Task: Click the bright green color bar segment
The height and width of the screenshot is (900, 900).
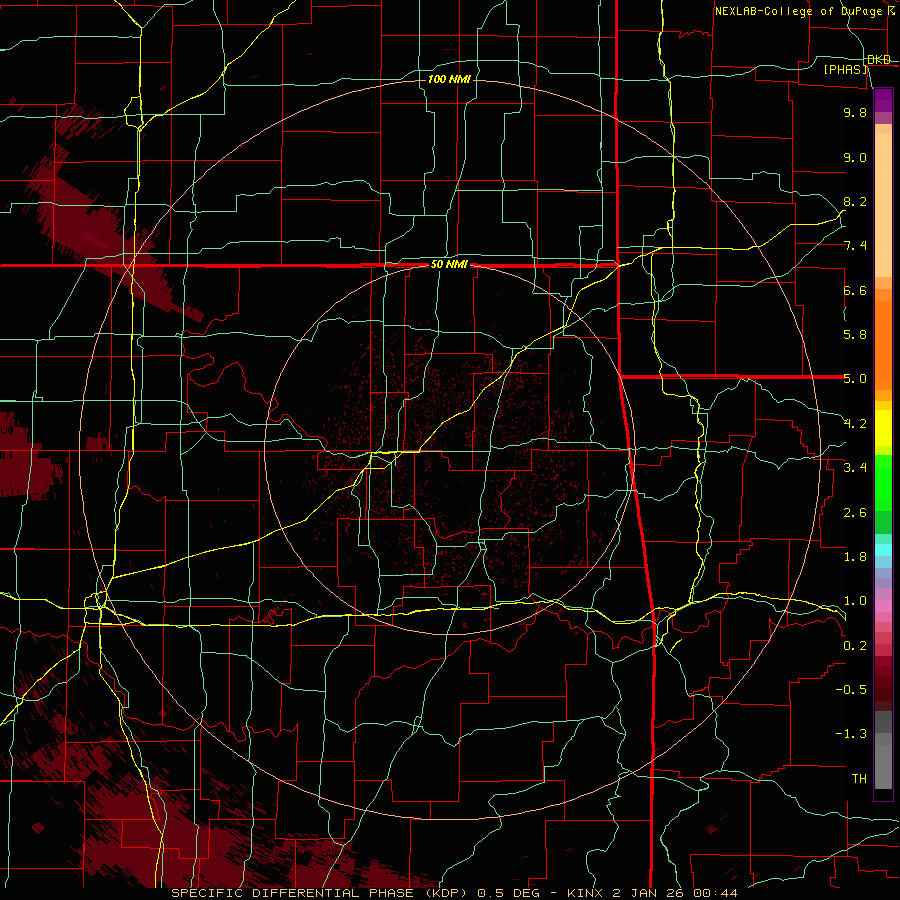Action: (883, 483)
